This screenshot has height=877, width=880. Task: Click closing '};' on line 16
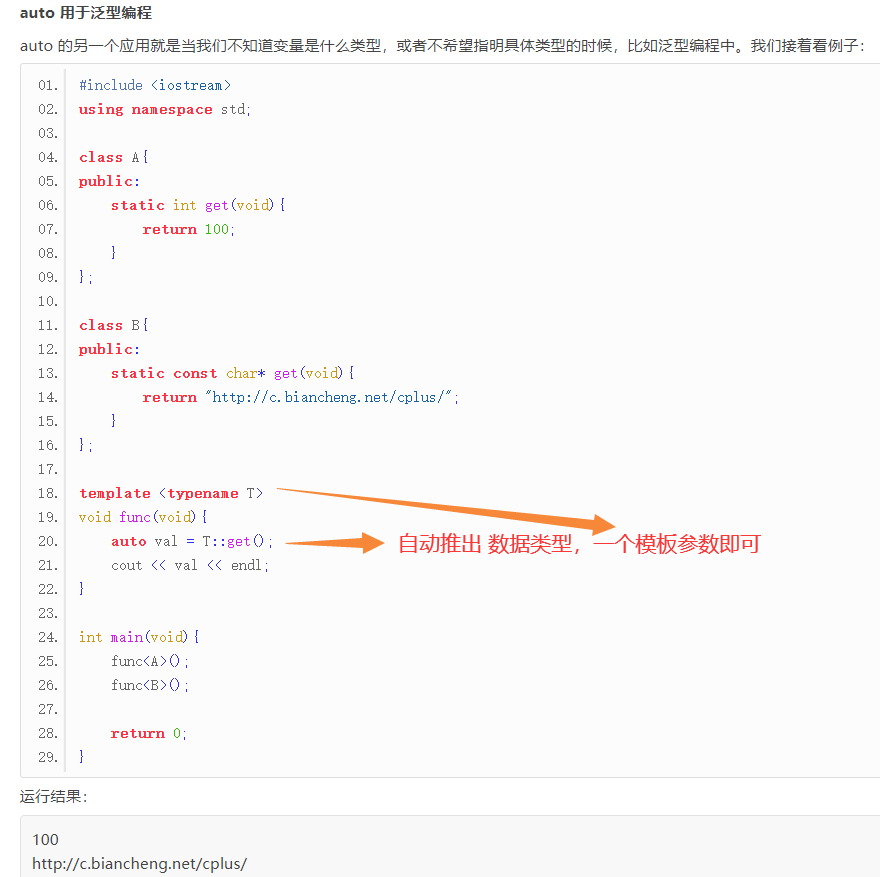(x=85, y=446)
